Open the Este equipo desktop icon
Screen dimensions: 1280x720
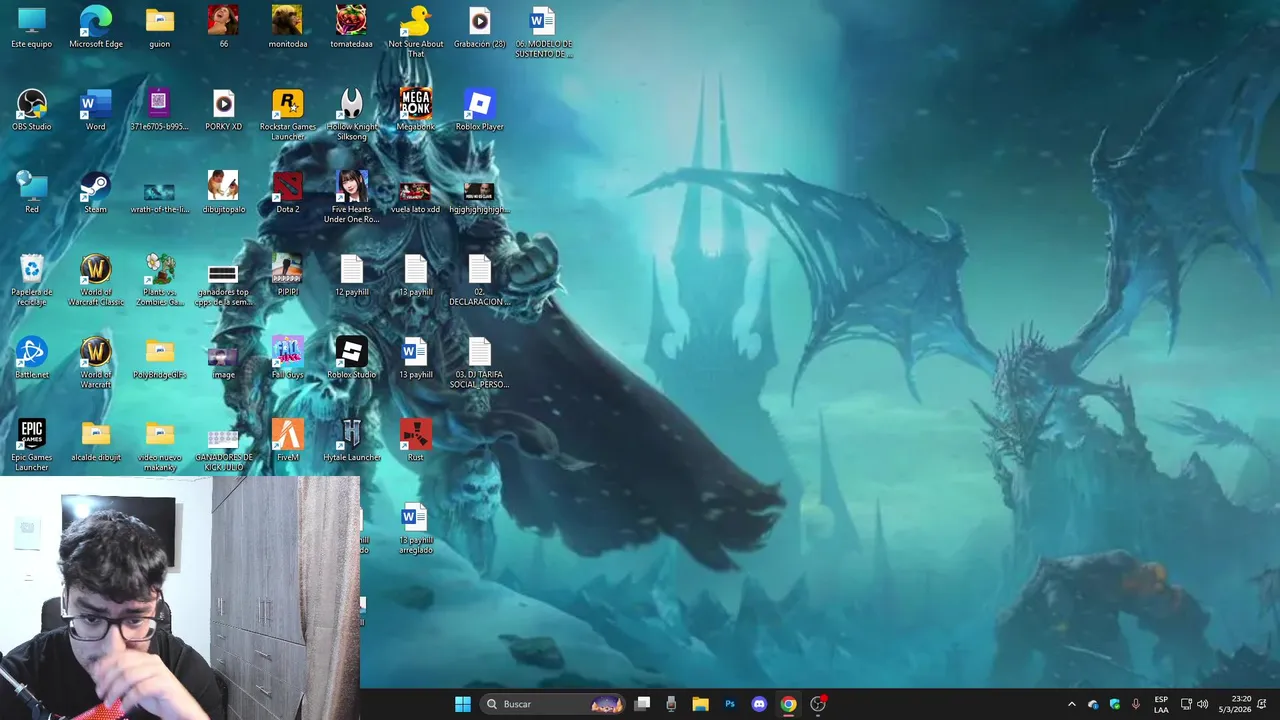(x=32, y=28)
